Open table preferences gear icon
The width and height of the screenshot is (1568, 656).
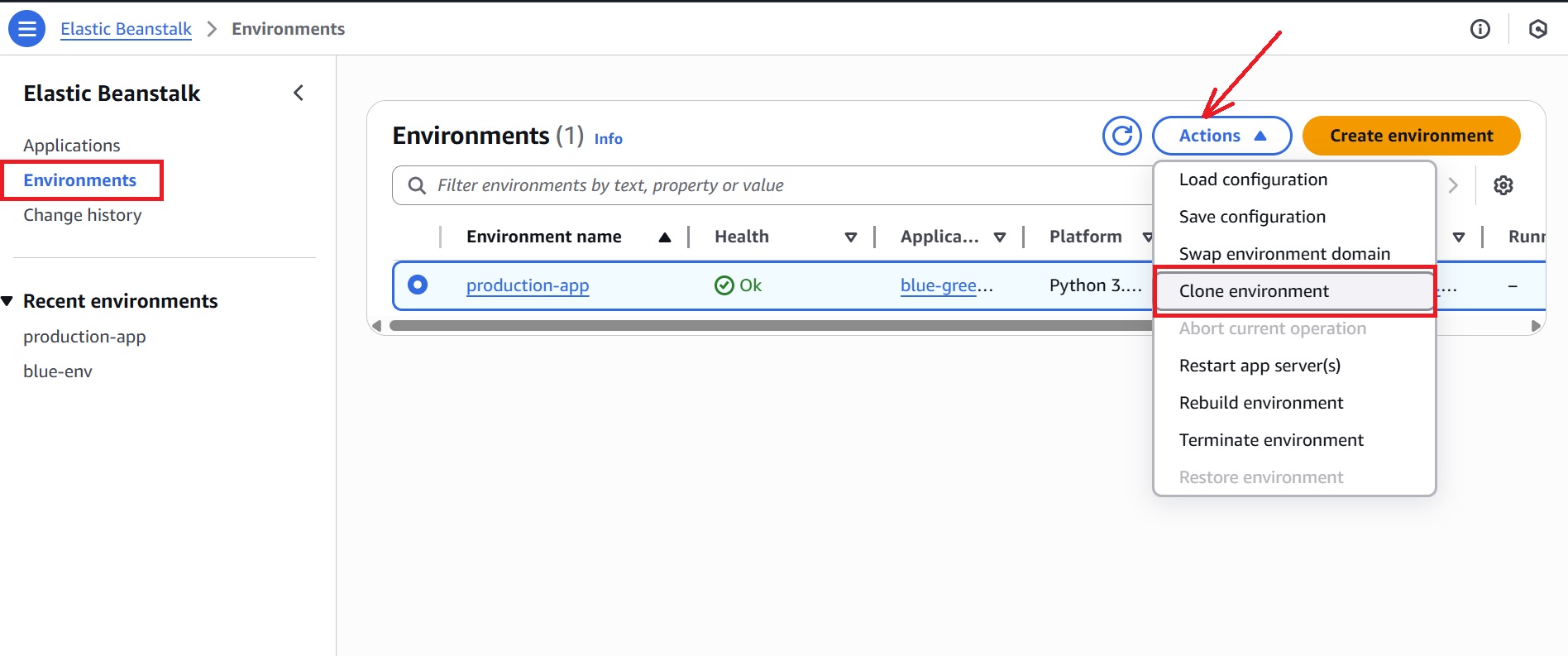(1503, 185)
